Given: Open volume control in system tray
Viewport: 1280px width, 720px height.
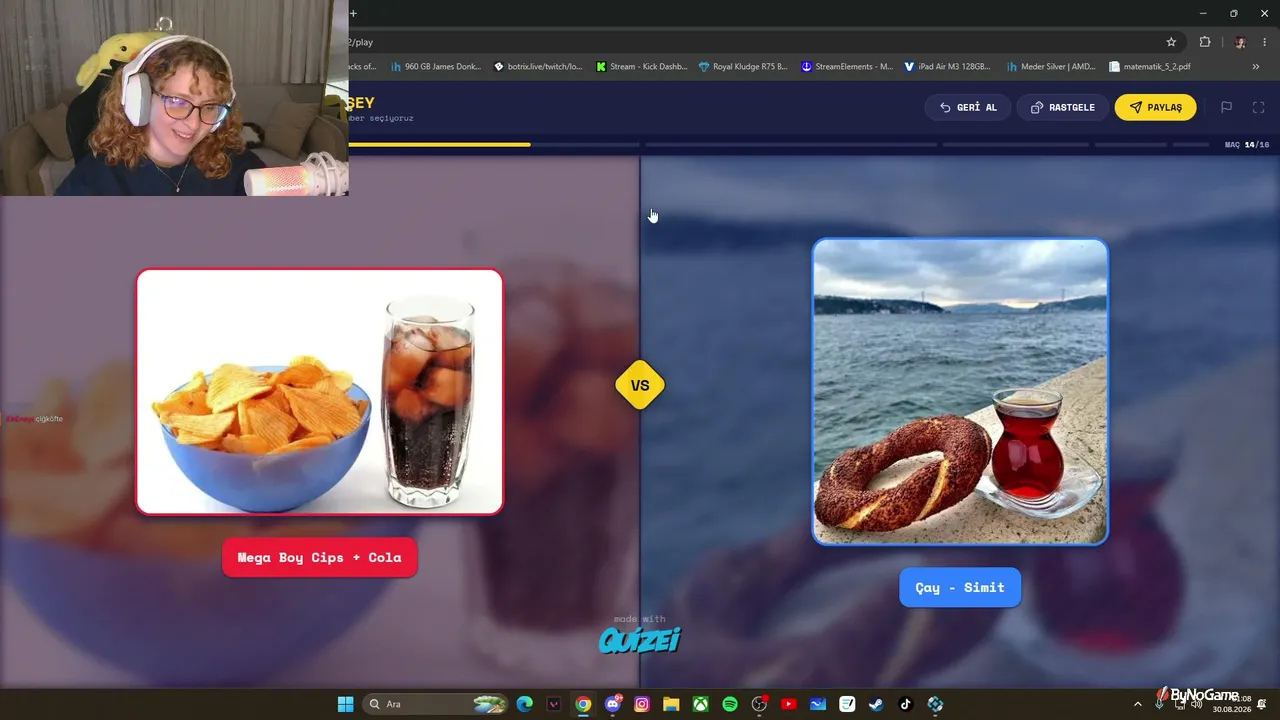Looking at the screenshot, I should [1197, 704].
